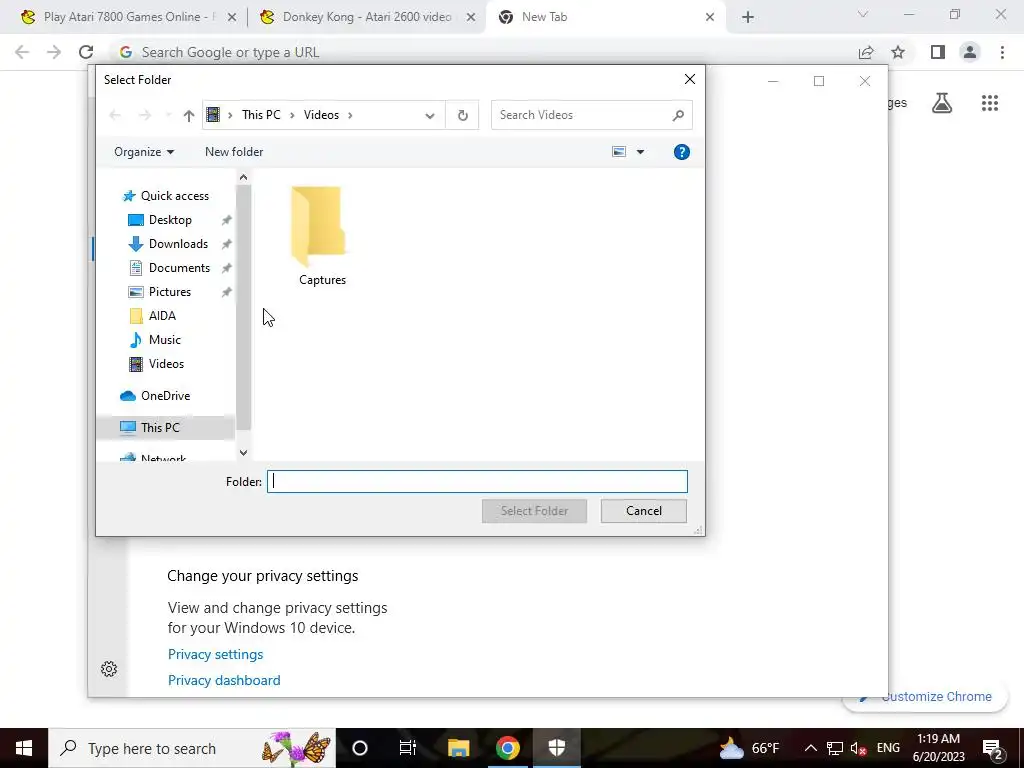1024x768 pixels.
Task: Open Privacy dashboard link
Action: point(224,680)
